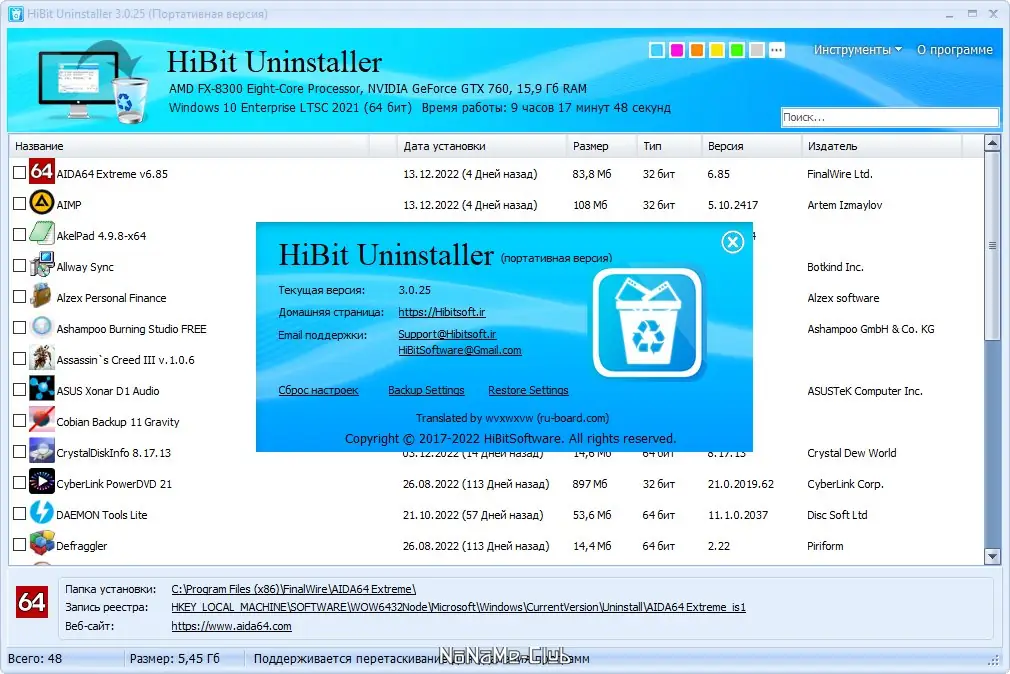This screenshot has width=1010, height=674.
Task: Click the Allway Sync icon
Action: coord(42,265)
